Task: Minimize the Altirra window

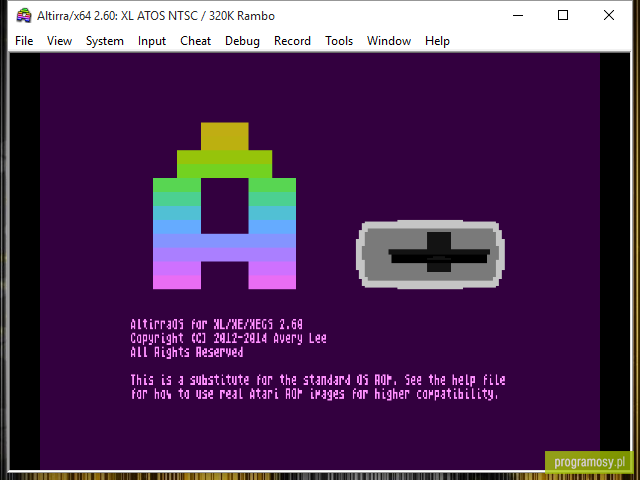Action: click(518, 16)
